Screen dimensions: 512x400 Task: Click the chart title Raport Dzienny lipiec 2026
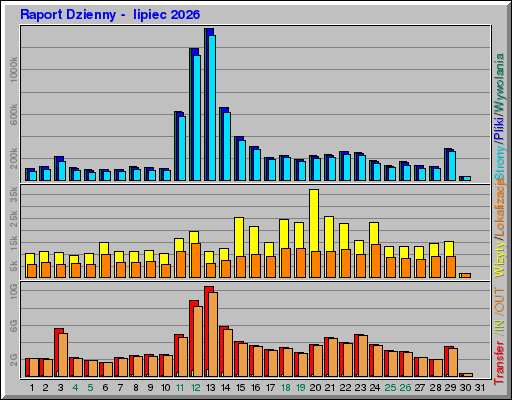coord(110,15)
